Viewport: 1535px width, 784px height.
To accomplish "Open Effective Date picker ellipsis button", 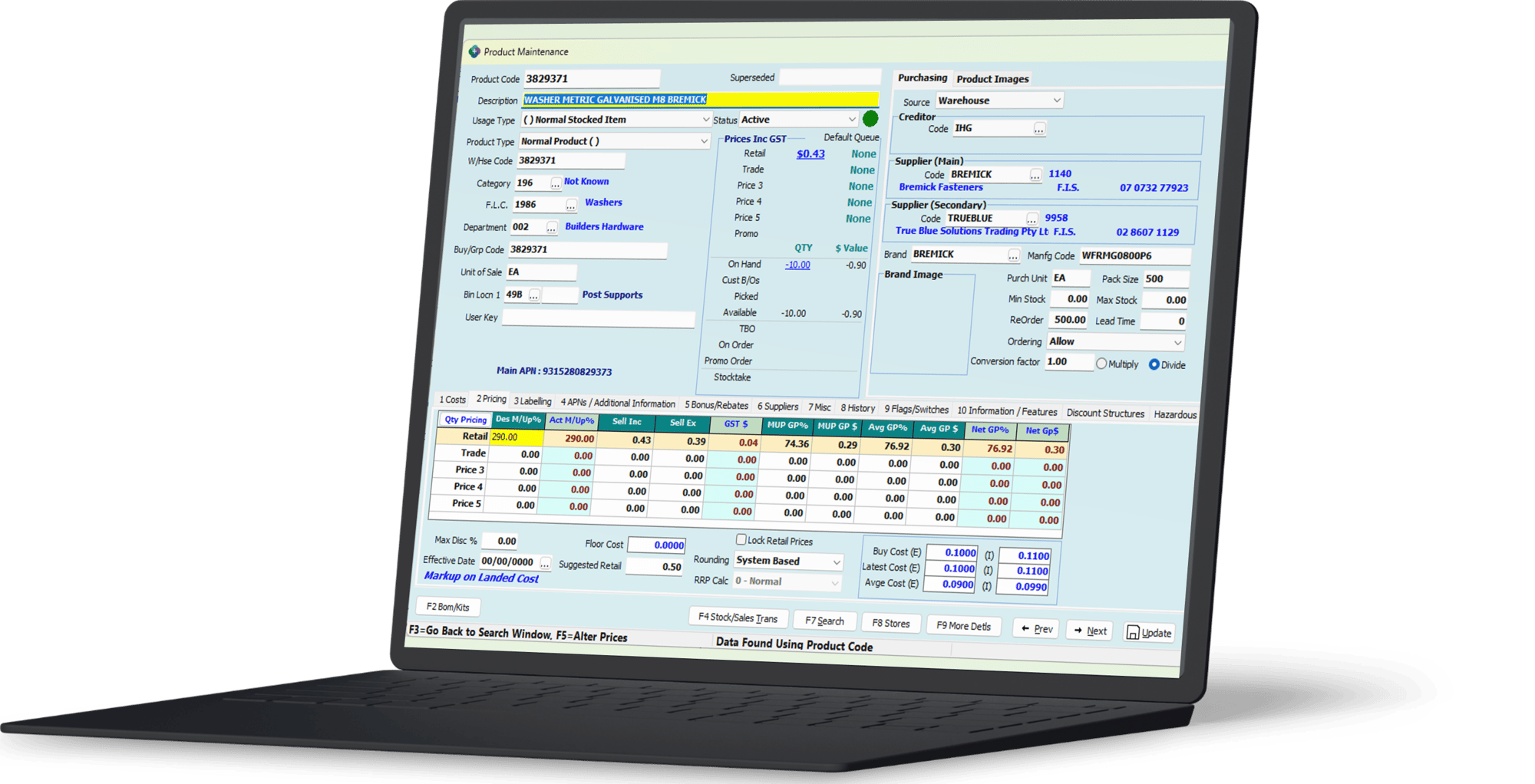I will 545,563.
